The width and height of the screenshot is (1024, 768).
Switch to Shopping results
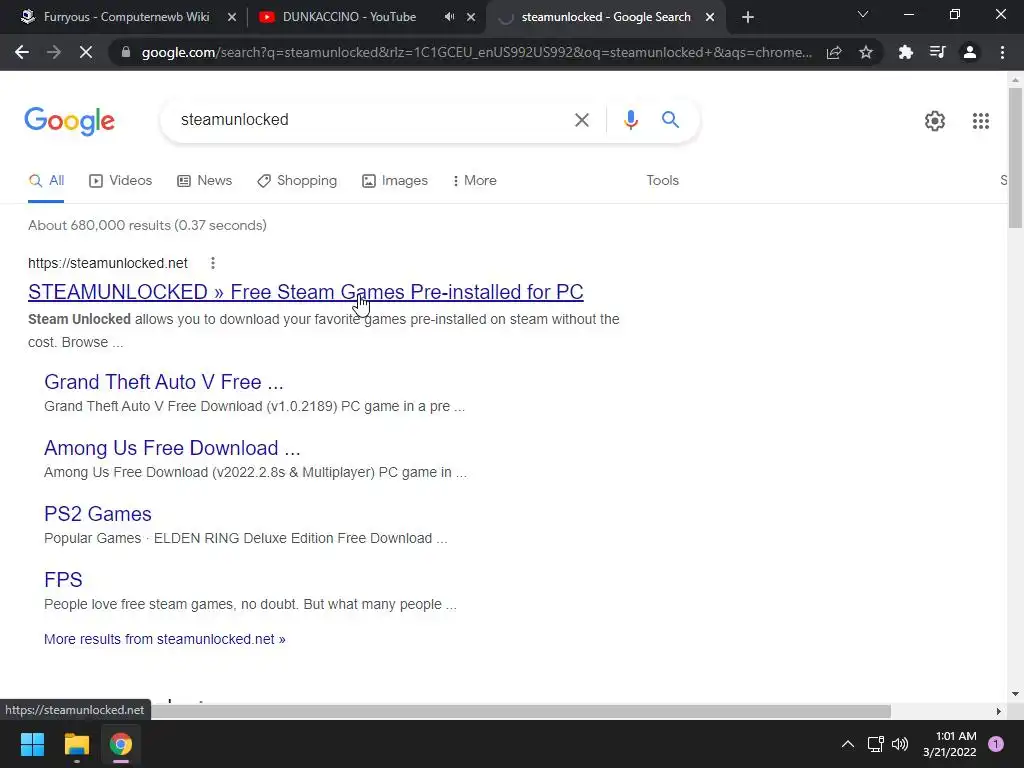[297, 181]
